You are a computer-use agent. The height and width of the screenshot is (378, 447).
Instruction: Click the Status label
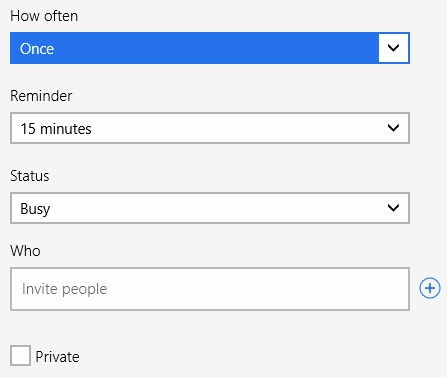coord(30,176)
